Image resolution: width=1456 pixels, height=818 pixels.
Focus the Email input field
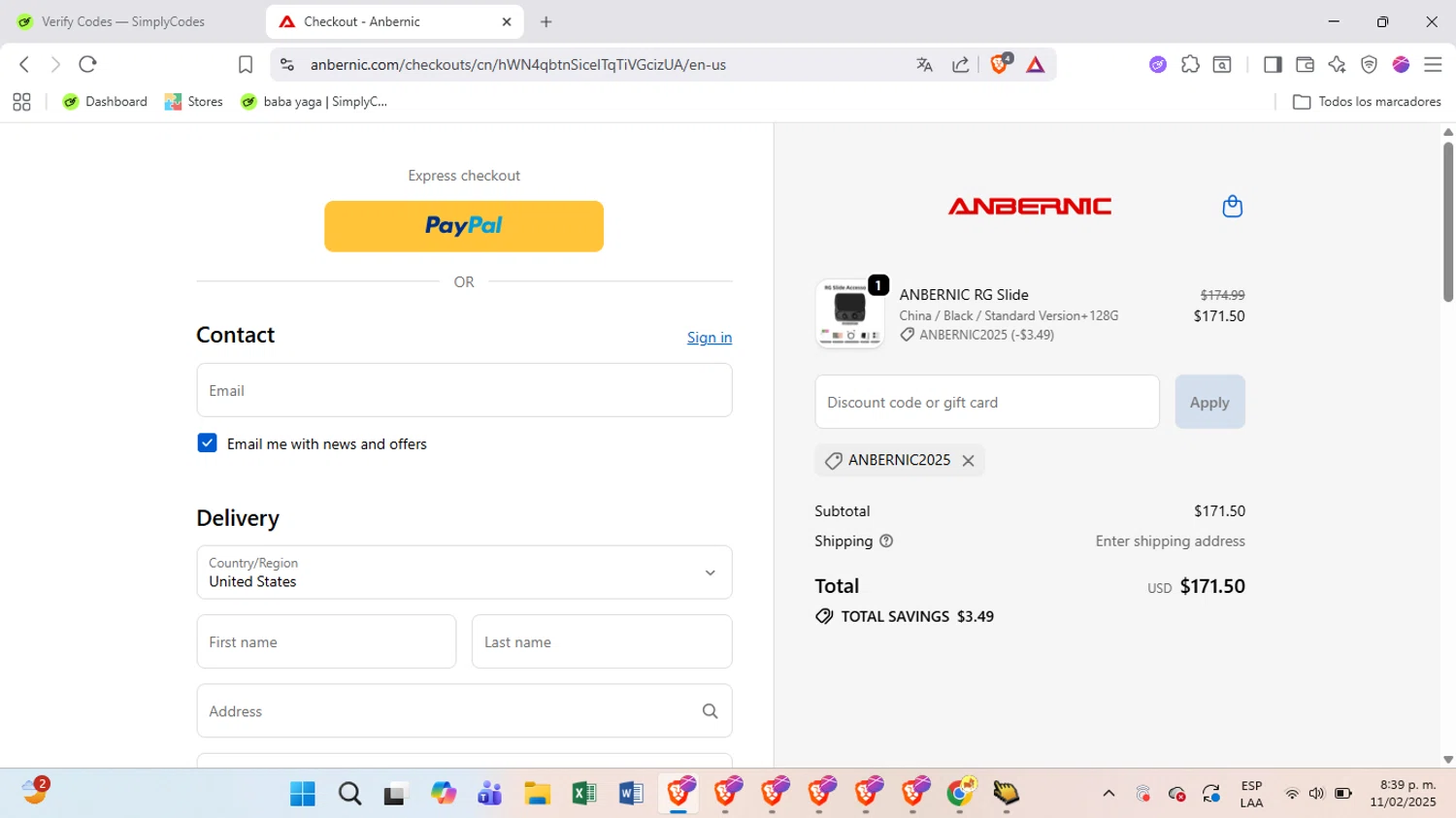pyautogui.click(x=464, y=390)
